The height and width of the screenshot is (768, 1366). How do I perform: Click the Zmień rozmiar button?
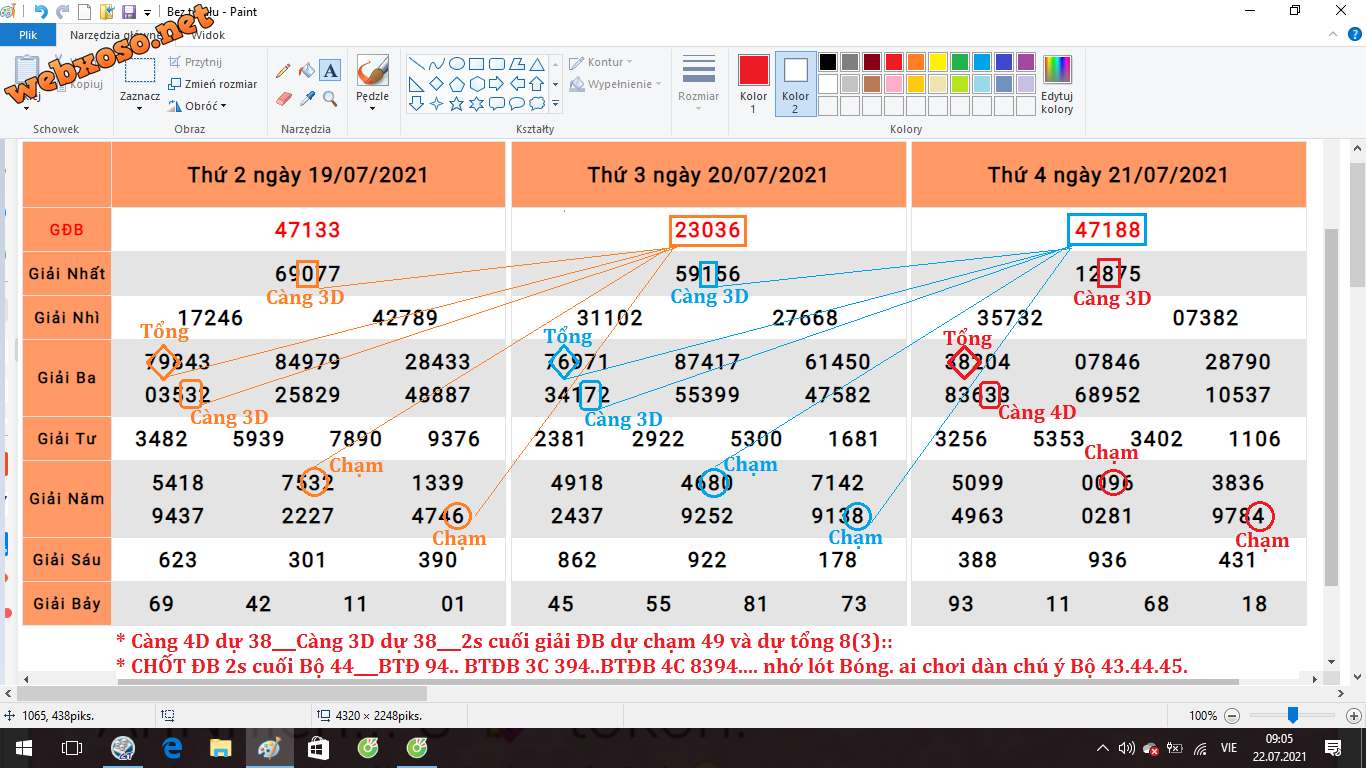pyautogui.click(x=213, y=84)
